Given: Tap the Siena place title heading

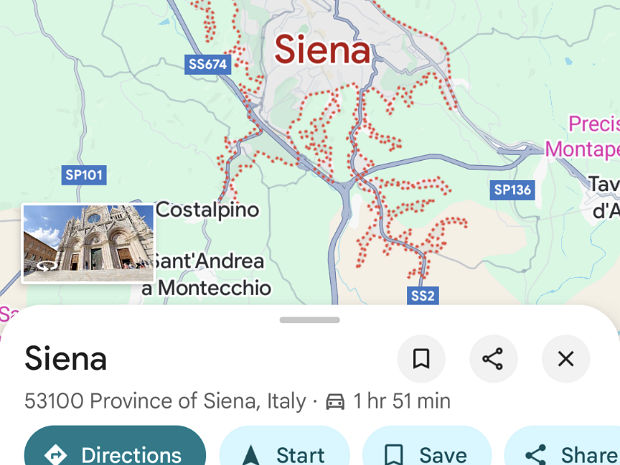Looking at the screenshot, I should [66, 358].
